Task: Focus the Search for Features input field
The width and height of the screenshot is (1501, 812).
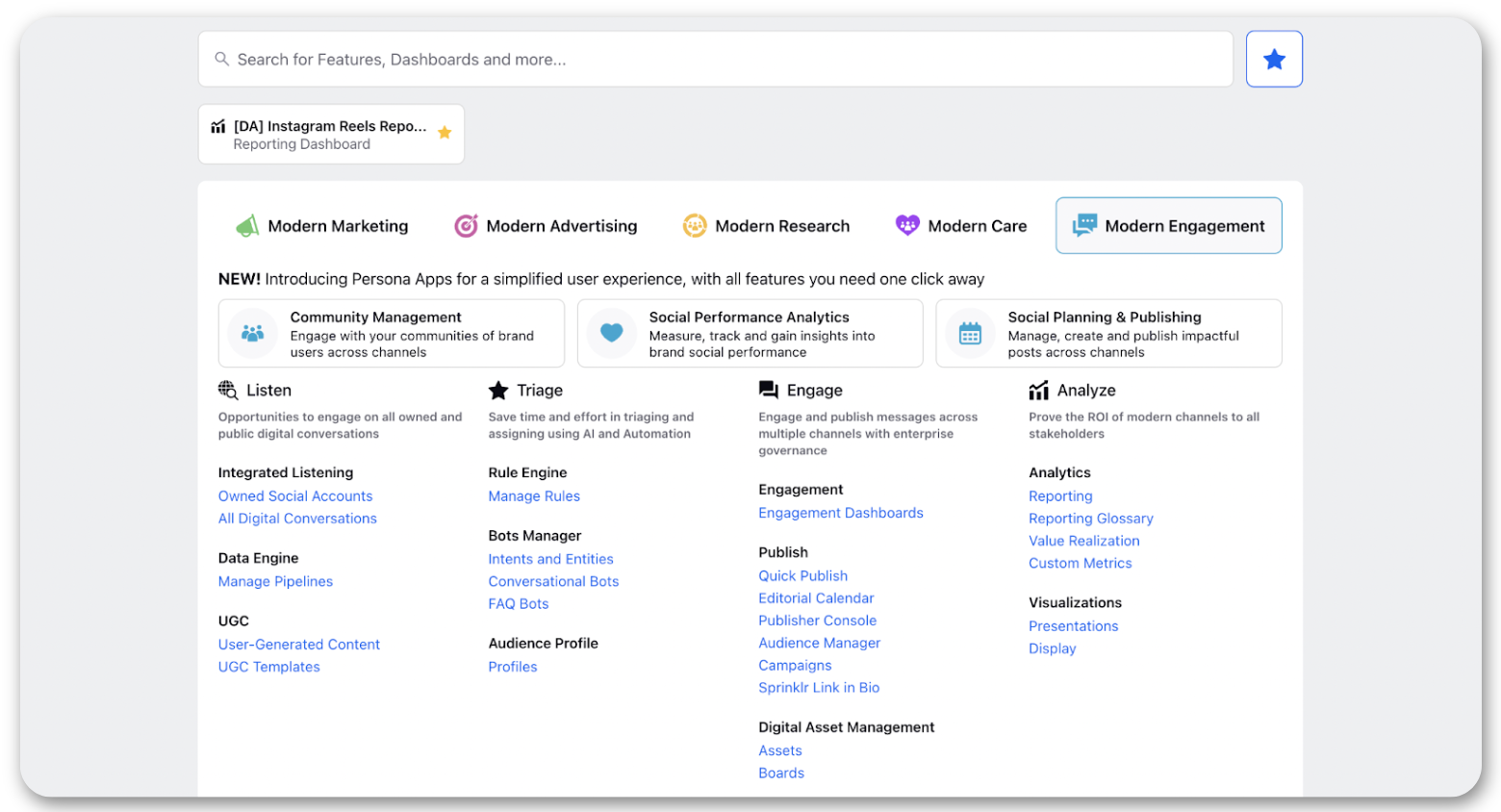Action: [716, 59]
